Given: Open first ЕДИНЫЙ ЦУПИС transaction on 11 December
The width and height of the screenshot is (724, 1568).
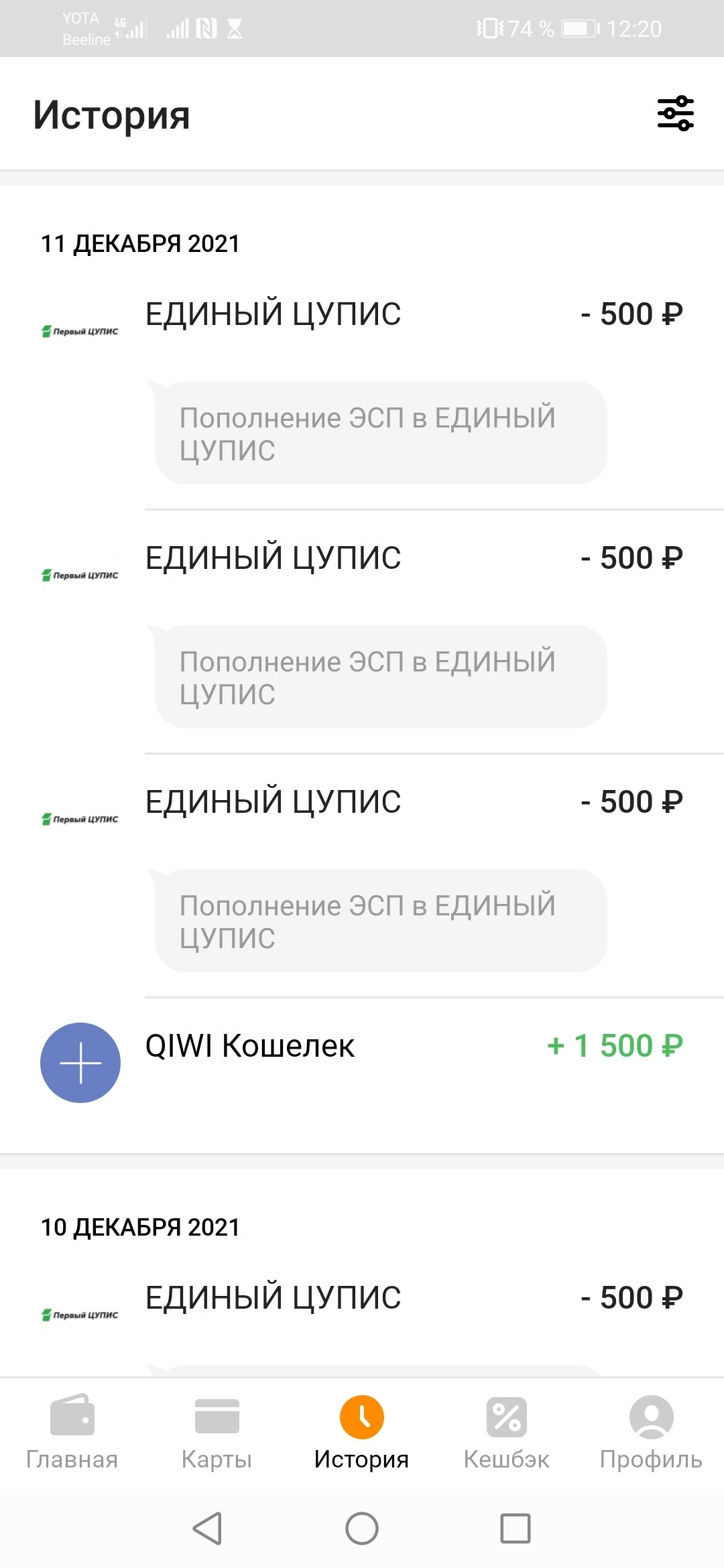Looking at the screenshot, I should point(273,314).
